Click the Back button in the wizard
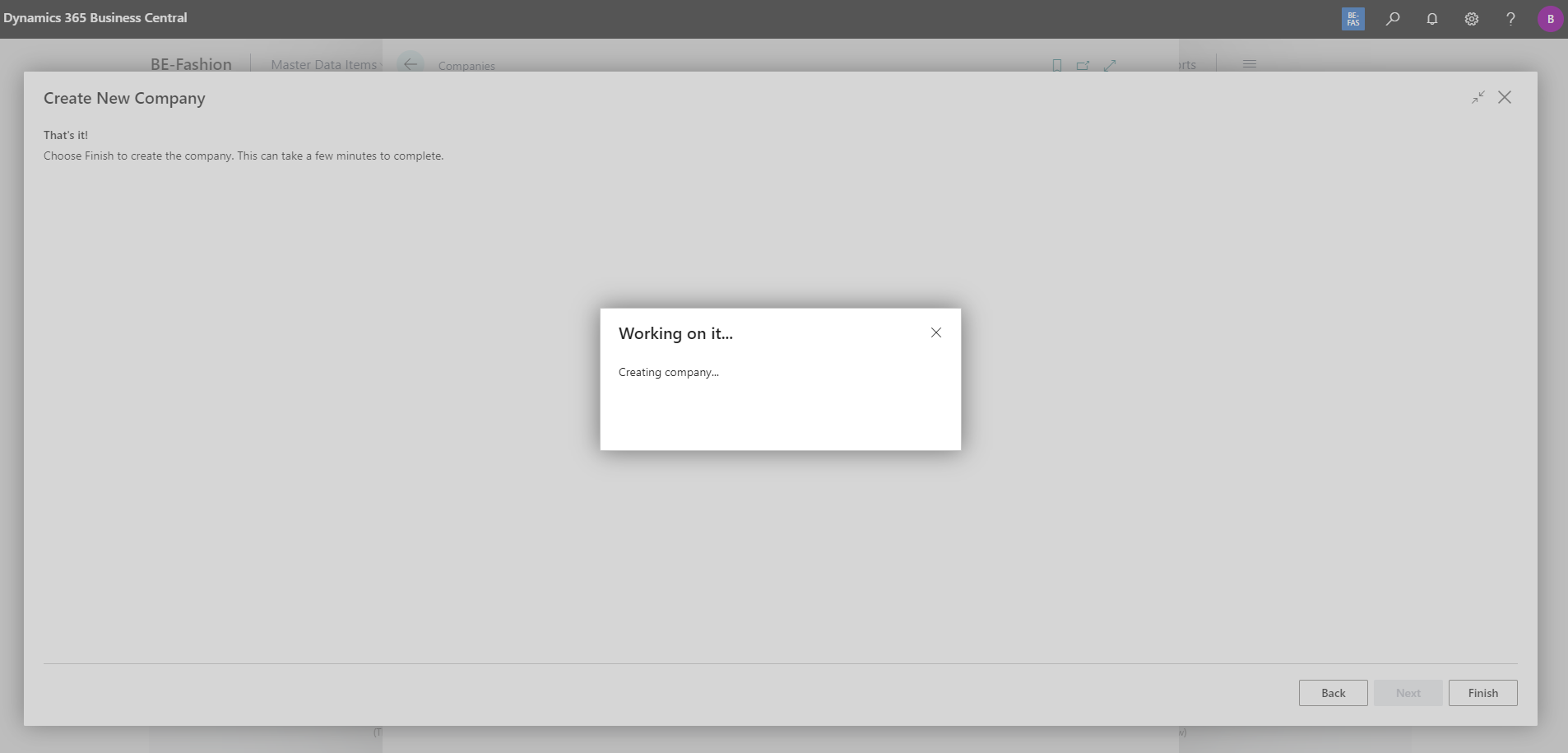The height and width of the screenshot is (753, 1568). pyautogui.click(x=1332, y=693)
